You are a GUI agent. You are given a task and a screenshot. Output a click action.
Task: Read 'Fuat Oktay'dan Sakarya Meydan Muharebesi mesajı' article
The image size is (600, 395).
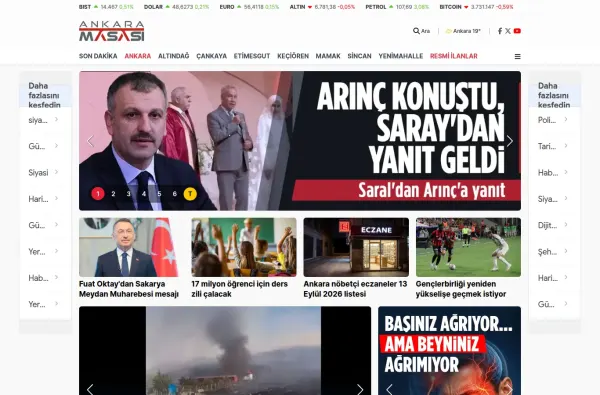click(x=129, y=289)
